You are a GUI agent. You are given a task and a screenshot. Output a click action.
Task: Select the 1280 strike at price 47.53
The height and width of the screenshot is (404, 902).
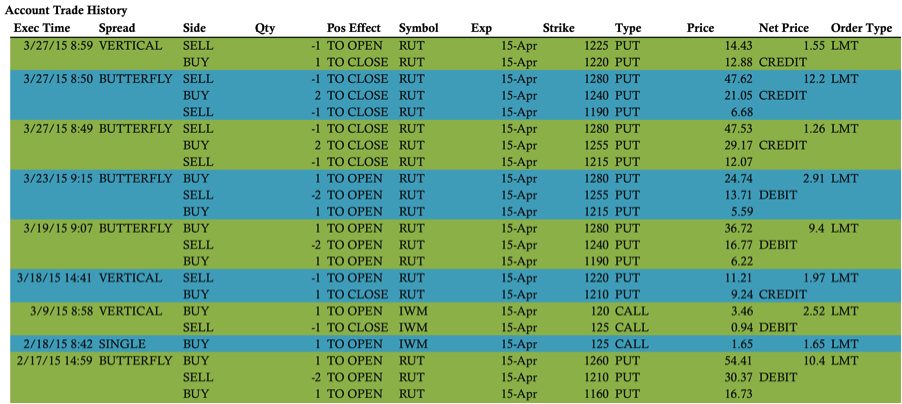coord(594,128)
